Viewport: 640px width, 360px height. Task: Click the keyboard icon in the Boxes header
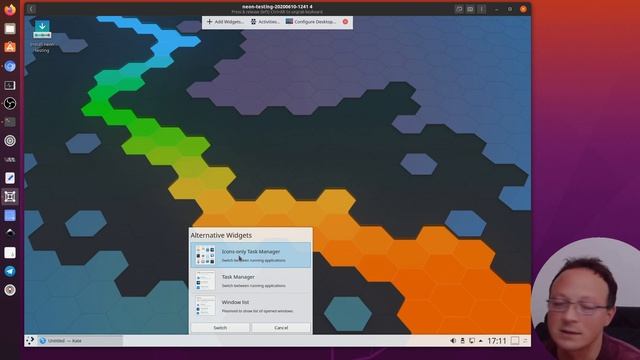point(470,9)
